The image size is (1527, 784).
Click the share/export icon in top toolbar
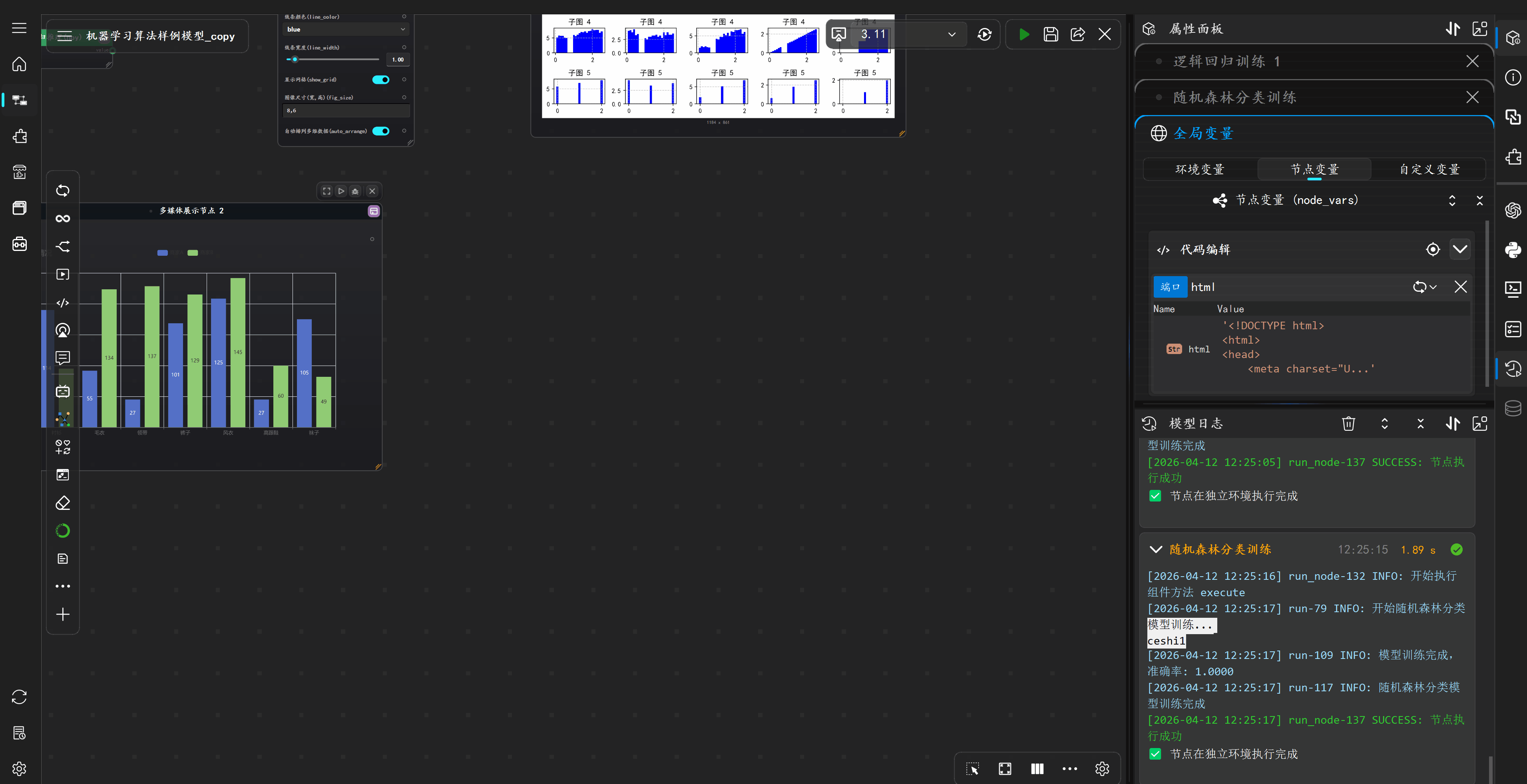point(1078,34)
